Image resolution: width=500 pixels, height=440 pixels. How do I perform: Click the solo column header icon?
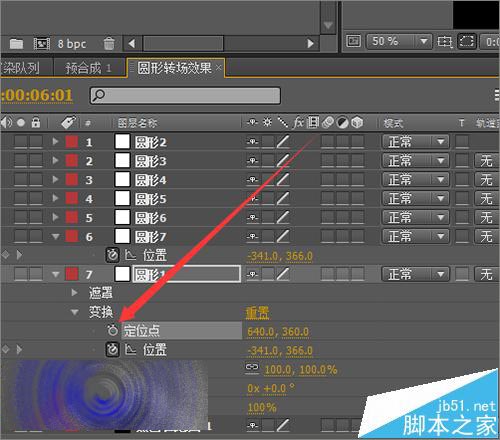pyautogui.click(x=21, y=123)
